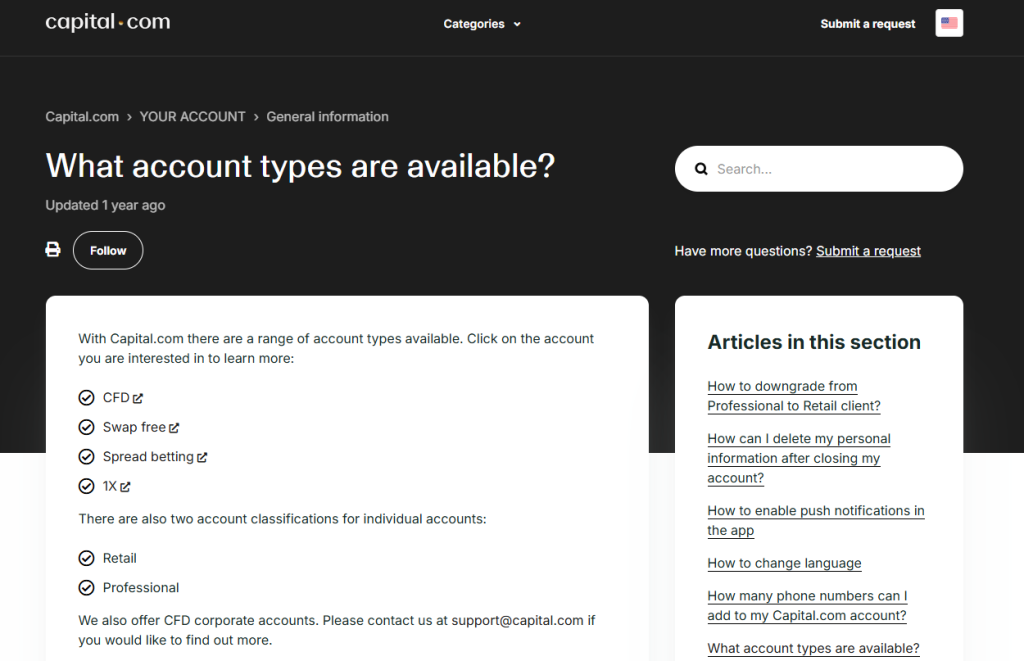Click the search magnifier icon
Screen dimensions: 1024x661
[x=701, y=169]
